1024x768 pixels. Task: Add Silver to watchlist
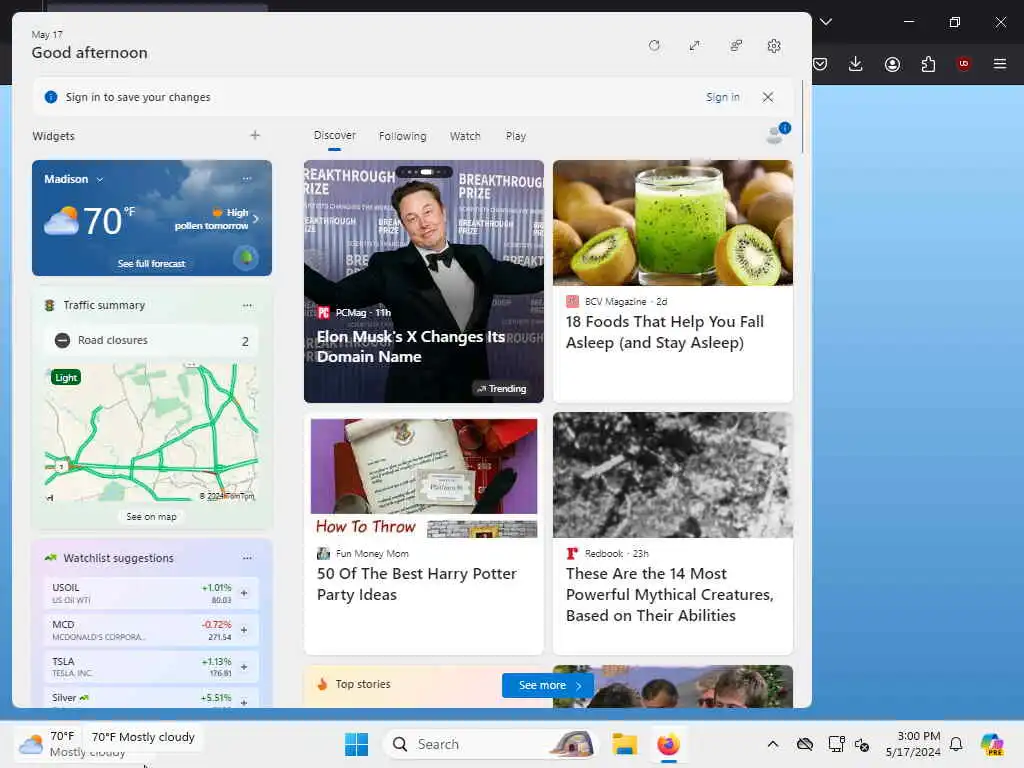click(x=244, y=702)
